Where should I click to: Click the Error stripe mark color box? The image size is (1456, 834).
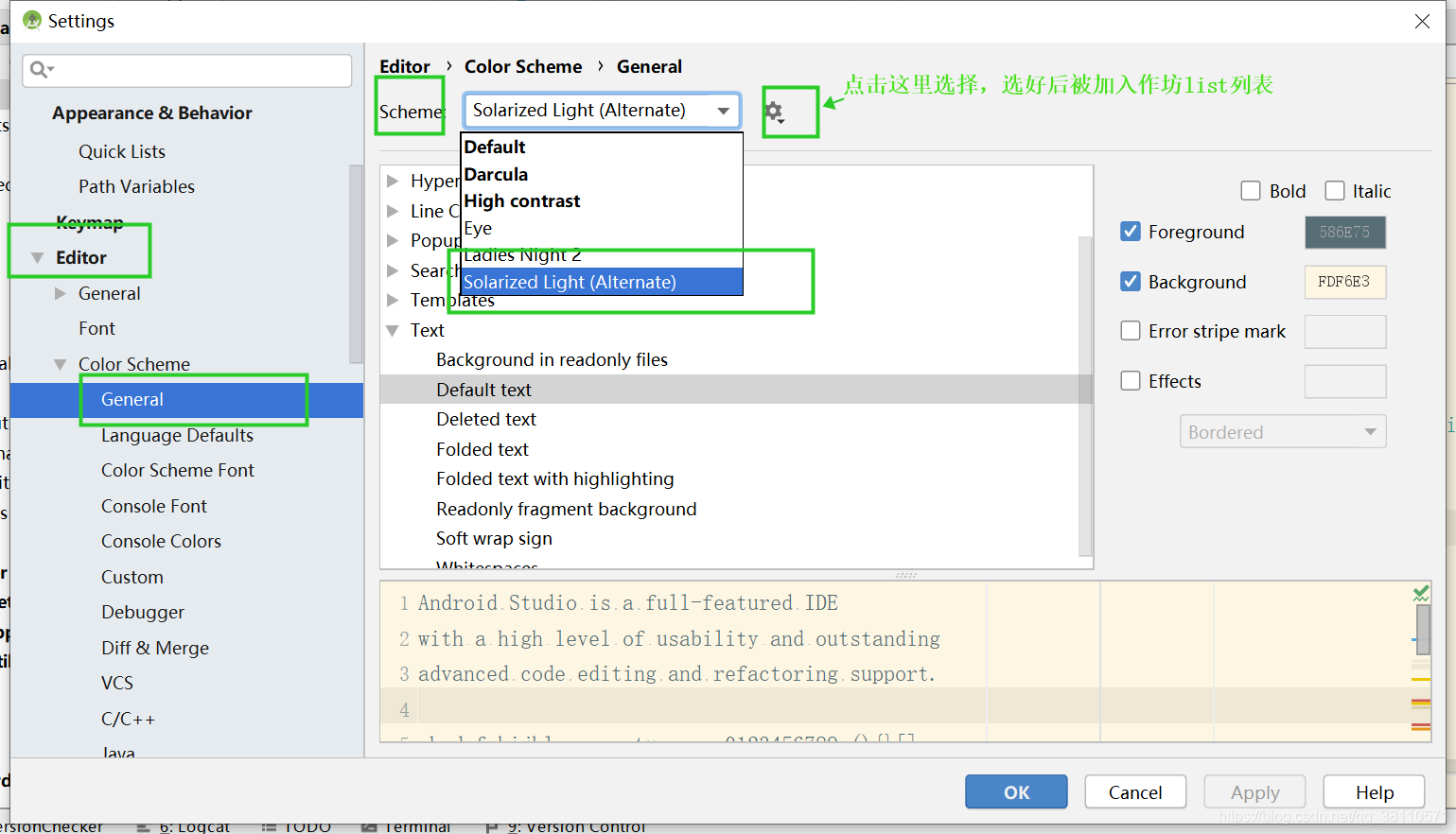click(1344, 331)
